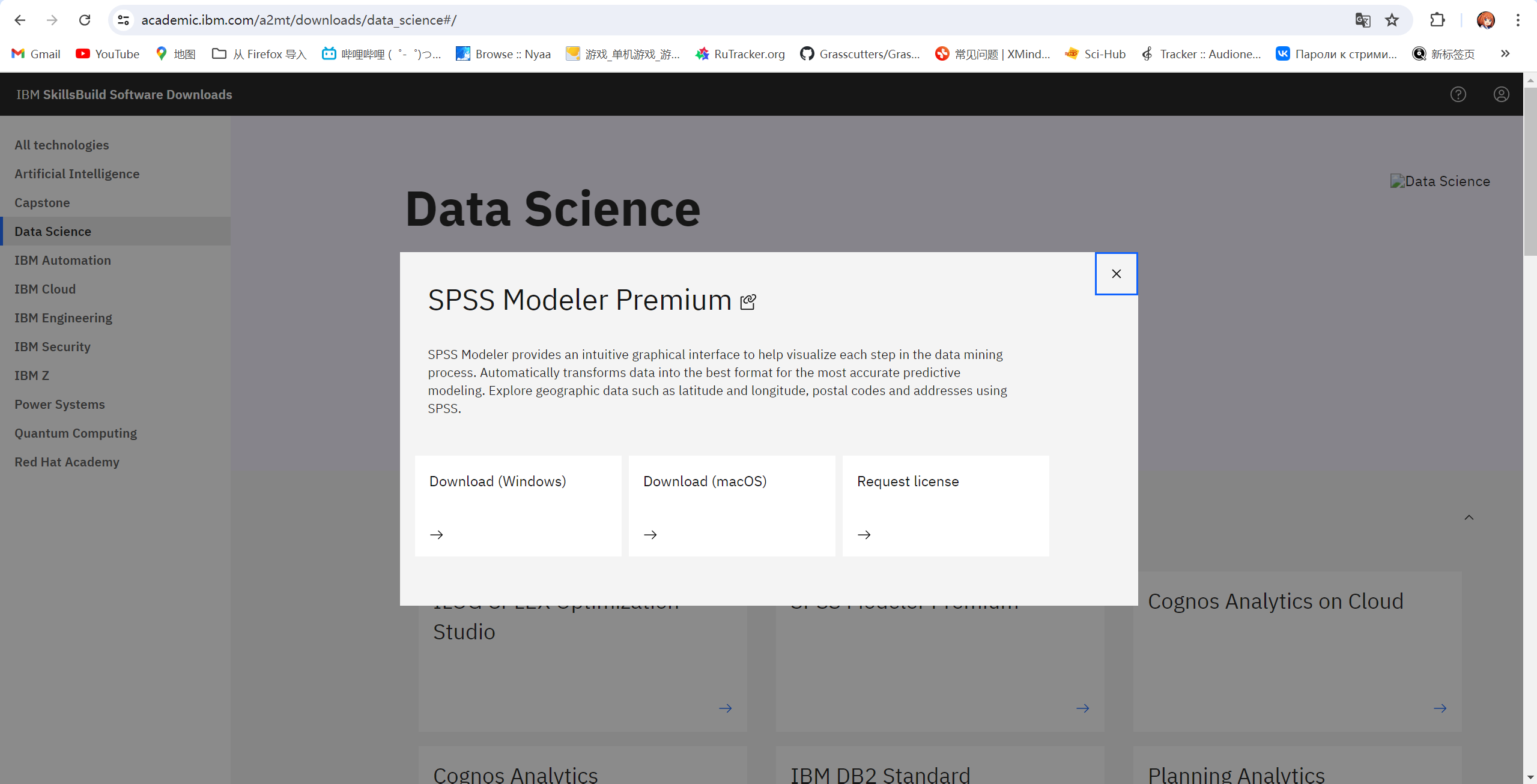This screenshot has width=1537, height=784.
Task: Click the SPSS Modeler Premium external link icon
Action: click(748, 301)
